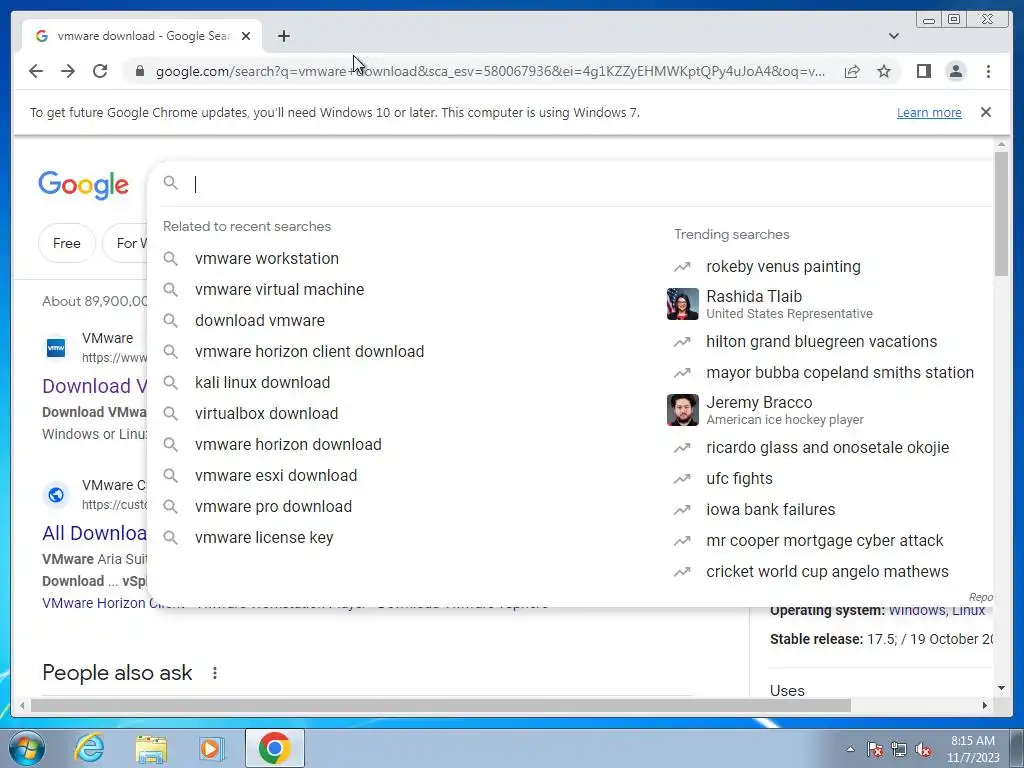
Task: Open the Windows Start menu orb
Action: [x=27, y=748]
